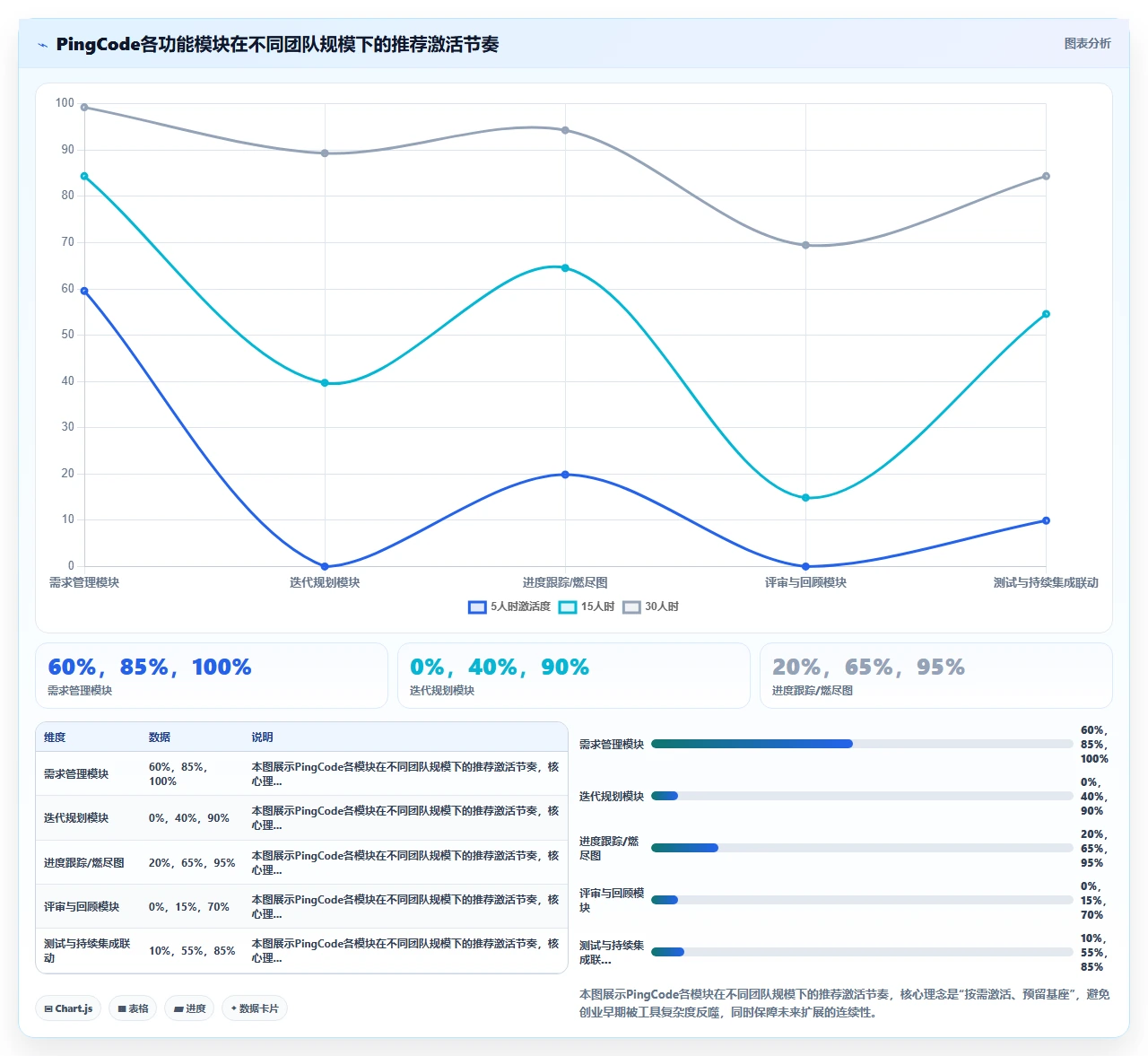Click the 15人时 data point at 进度跟踪/燃尽图
The image size is (1148, 1056).
[x=565, y=267]
